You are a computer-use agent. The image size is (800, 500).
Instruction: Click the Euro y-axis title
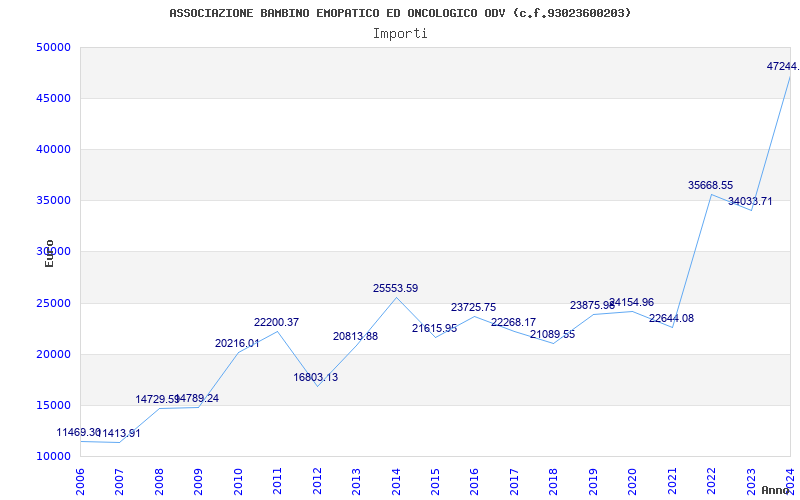coord(49,253)
